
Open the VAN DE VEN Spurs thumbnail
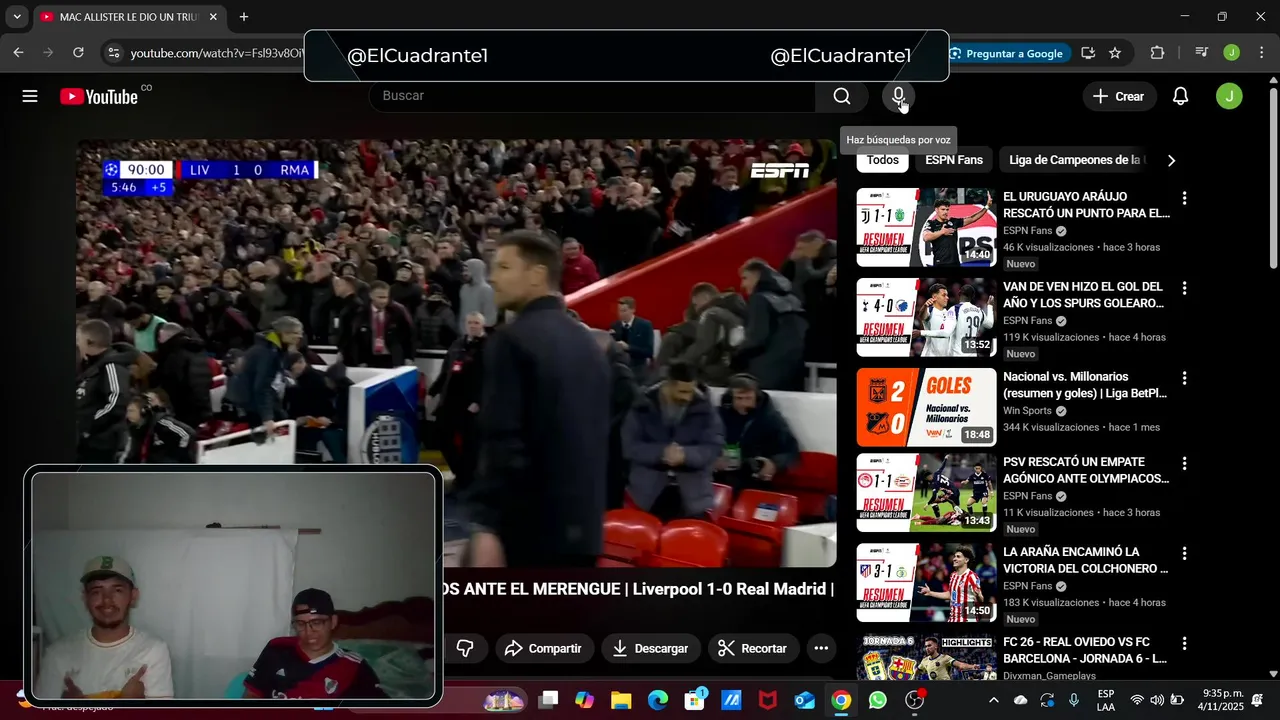click(926, 317)
